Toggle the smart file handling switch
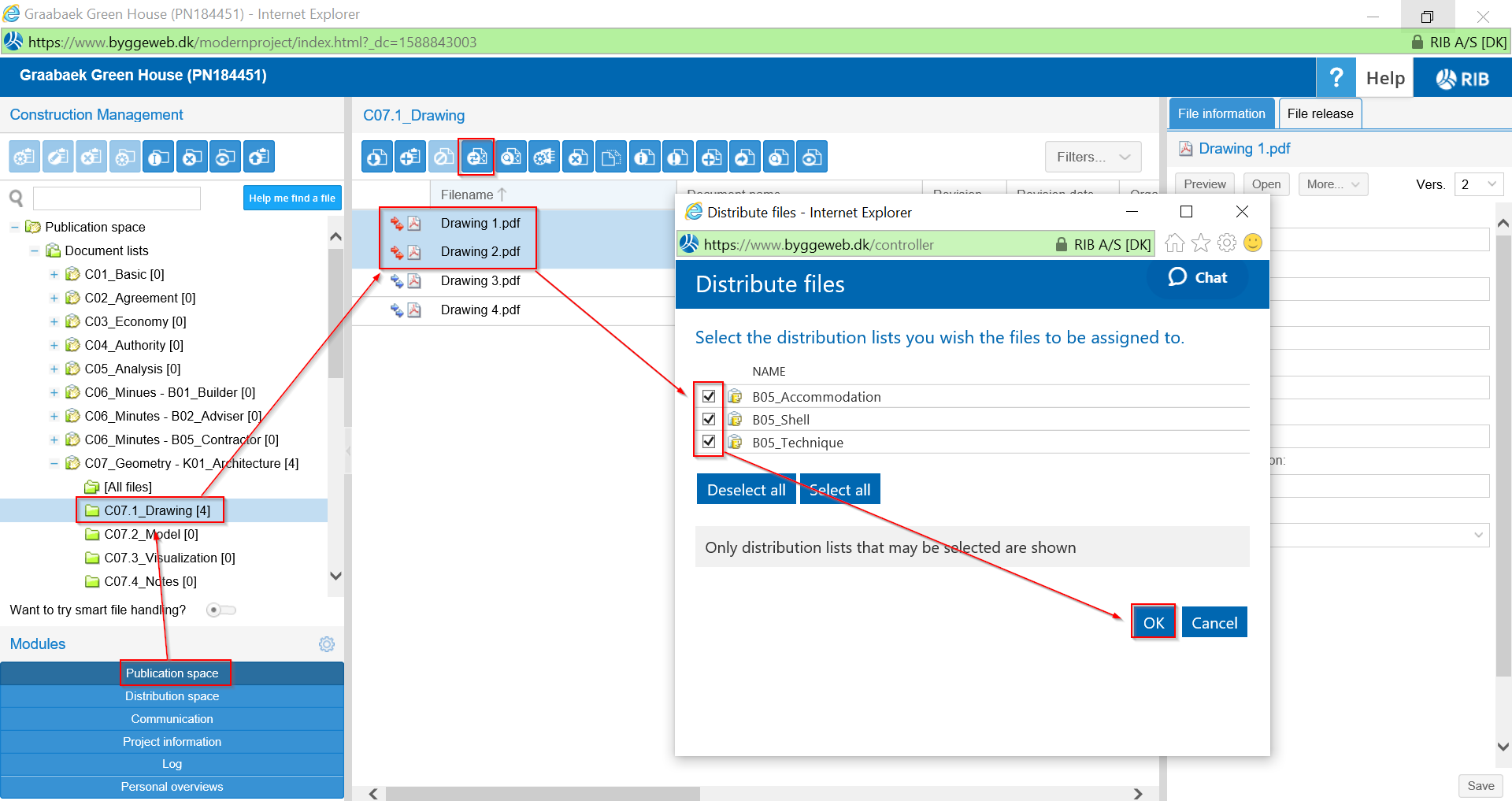 [220, 610]
